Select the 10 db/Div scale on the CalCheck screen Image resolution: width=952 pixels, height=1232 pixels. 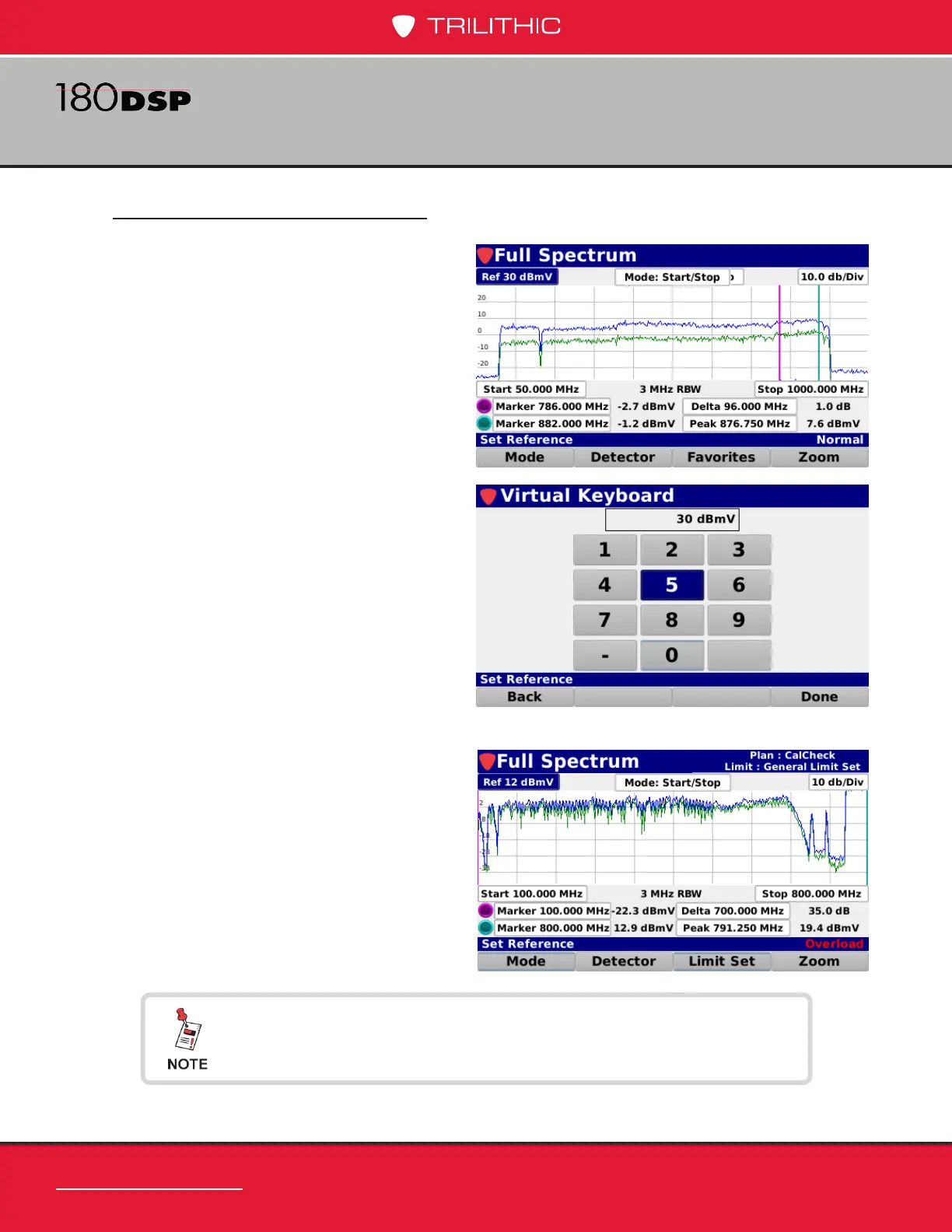click(x=837, y=782)
